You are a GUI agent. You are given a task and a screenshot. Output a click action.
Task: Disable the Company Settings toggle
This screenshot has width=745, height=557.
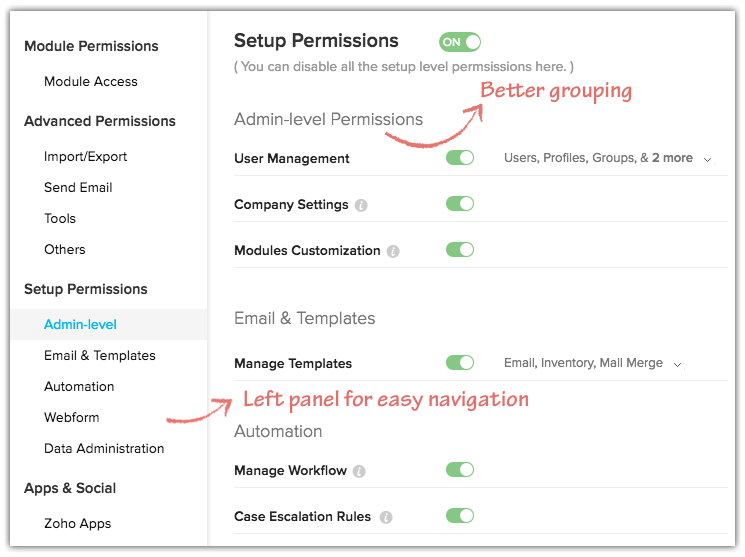(x=460, y=204)
